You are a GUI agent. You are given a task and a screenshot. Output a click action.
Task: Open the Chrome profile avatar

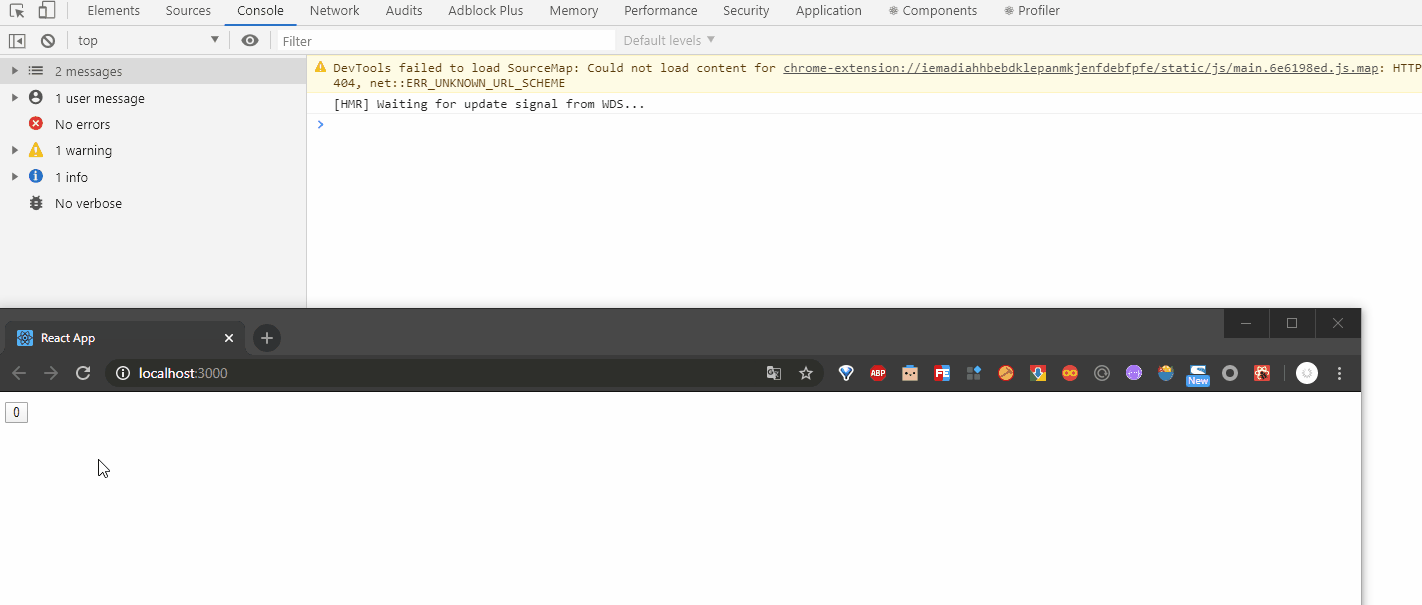[x=1307, y=373]
